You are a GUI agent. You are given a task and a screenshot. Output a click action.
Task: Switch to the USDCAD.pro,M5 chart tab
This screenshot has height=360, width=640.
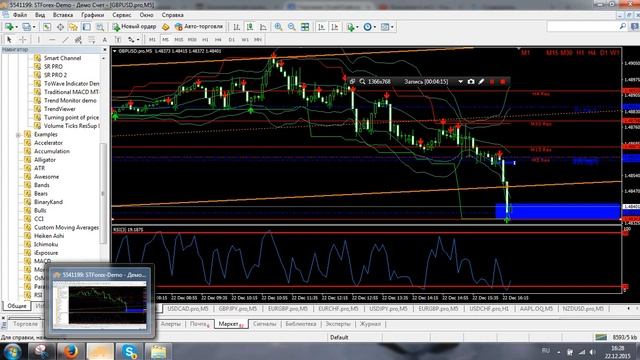188,309
